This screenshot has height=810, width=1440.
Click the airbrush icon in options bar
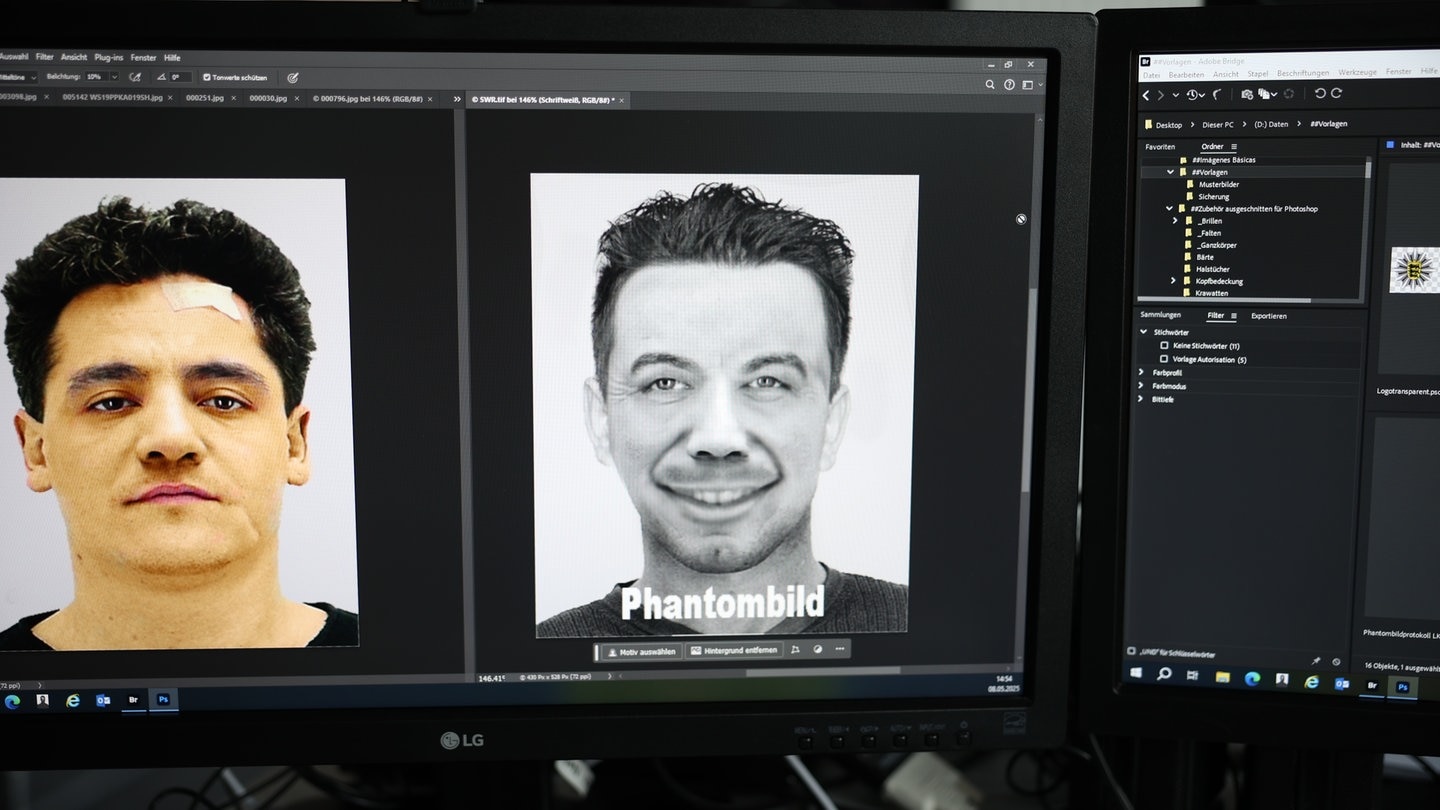136,76
